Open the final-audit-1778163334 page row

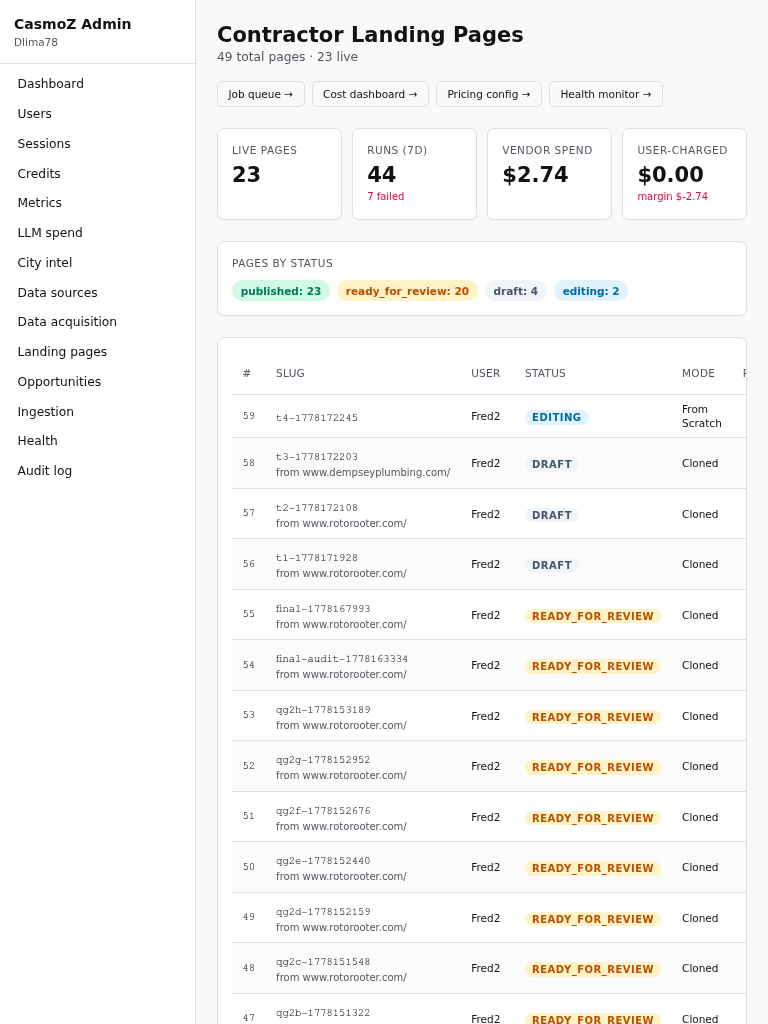[488, 665]
